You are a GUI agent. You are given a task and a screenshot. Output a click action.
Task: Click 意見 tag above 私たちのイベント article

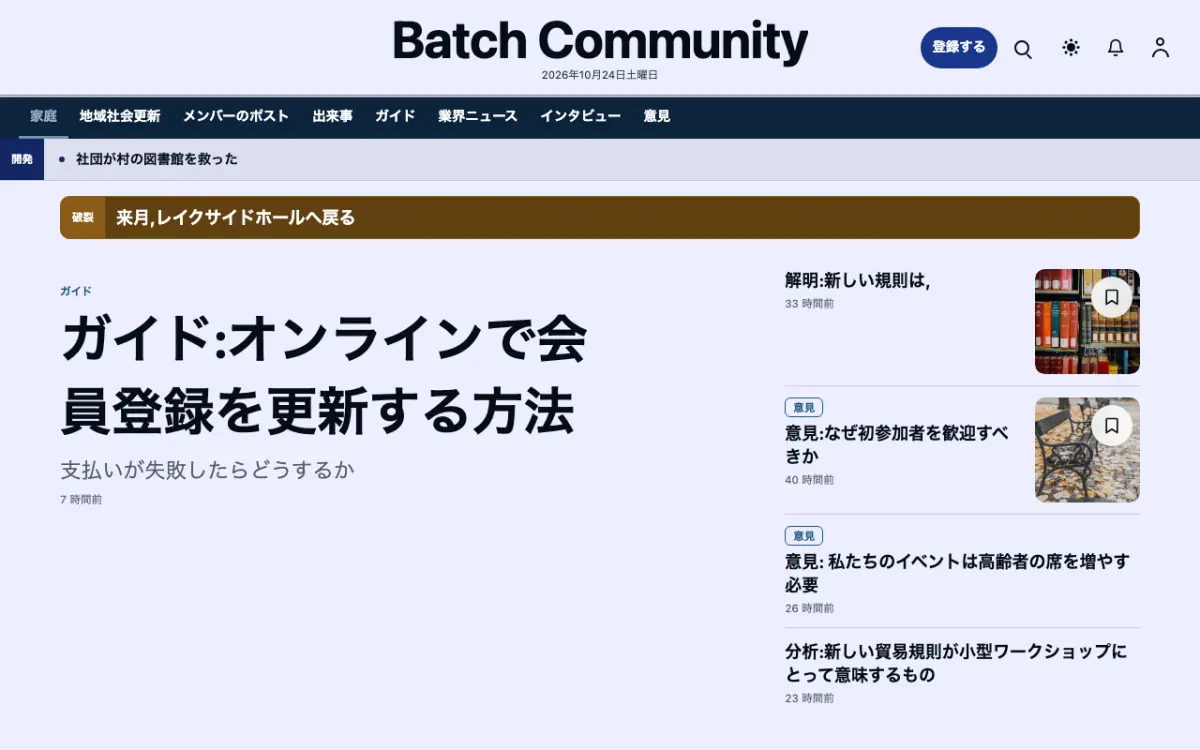pyautogui.click(x=804, y=535)
